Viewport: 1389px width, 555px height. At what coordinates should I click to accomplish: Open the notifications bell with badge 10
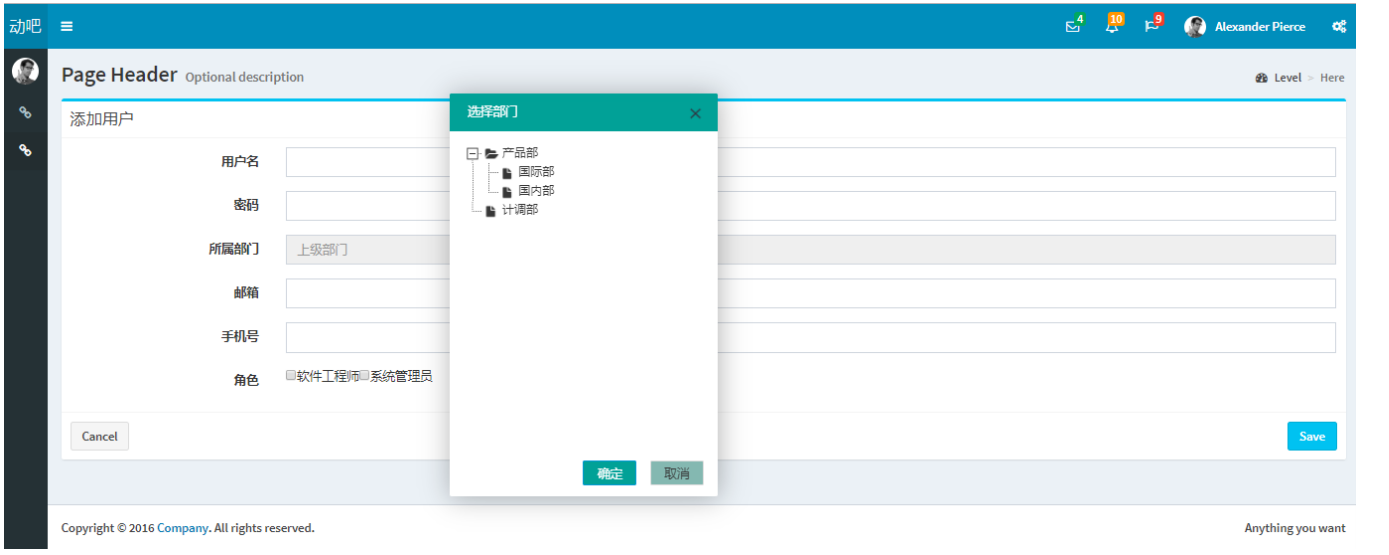(1112, 27)
